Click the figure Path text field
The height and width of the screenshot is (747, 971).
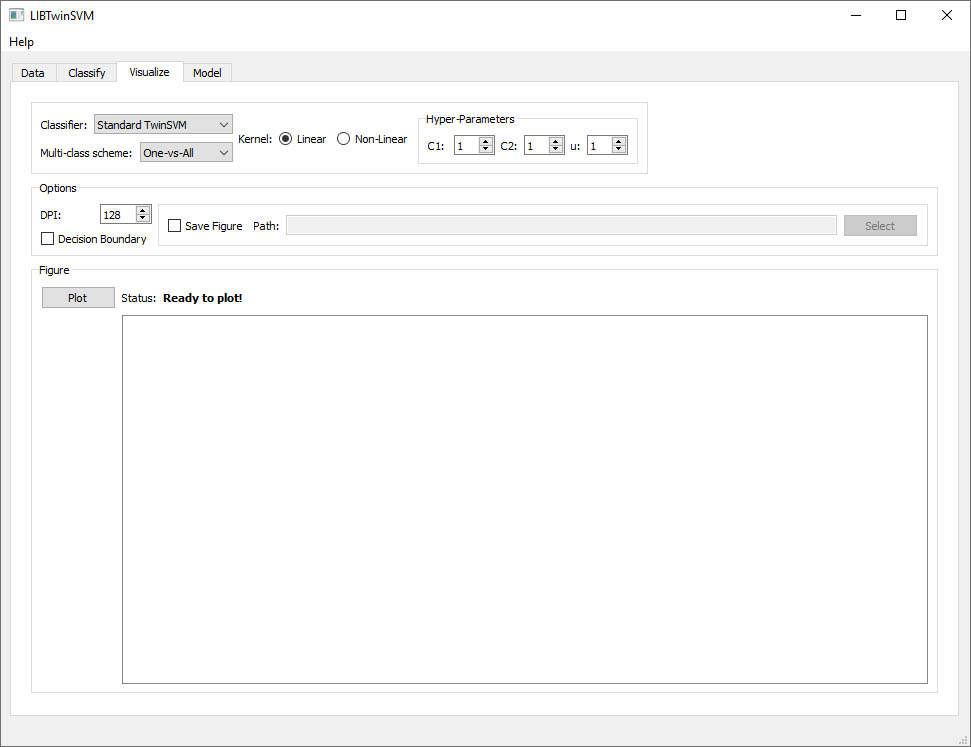561,225
